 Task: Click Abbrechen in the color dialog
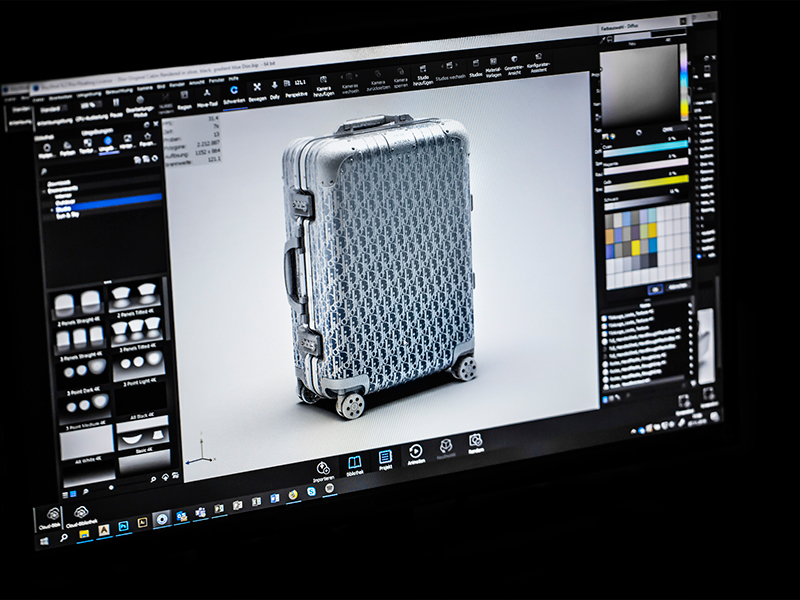coord(678,286)
